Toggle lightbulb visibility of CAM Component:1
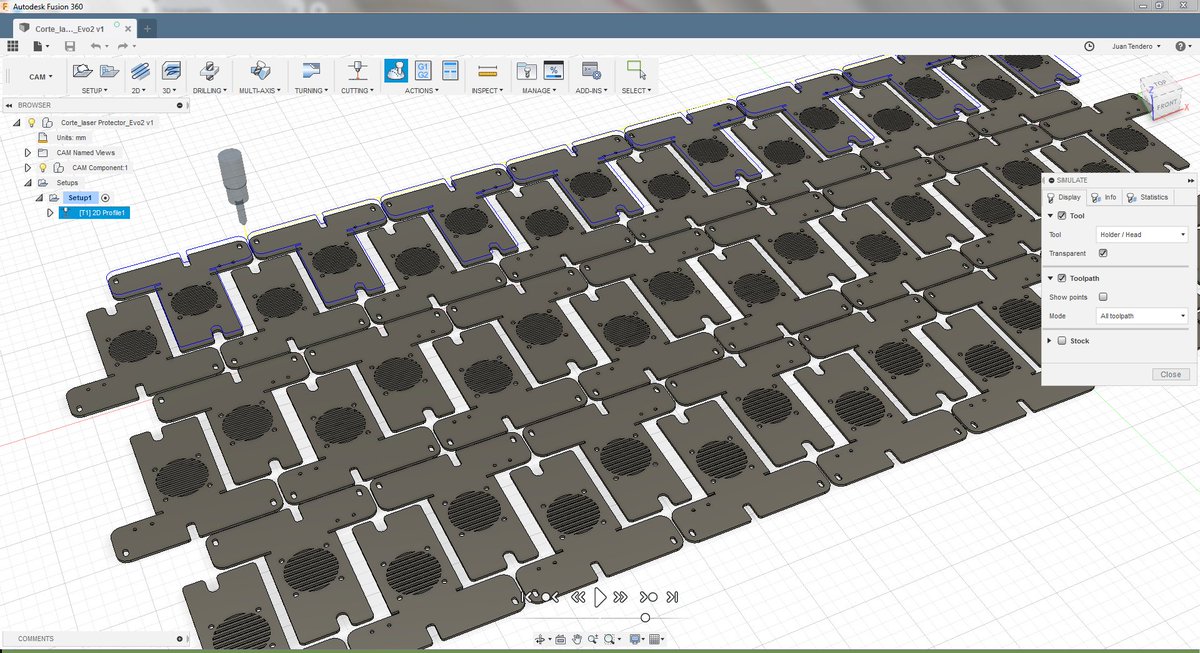 coord(43,168)
